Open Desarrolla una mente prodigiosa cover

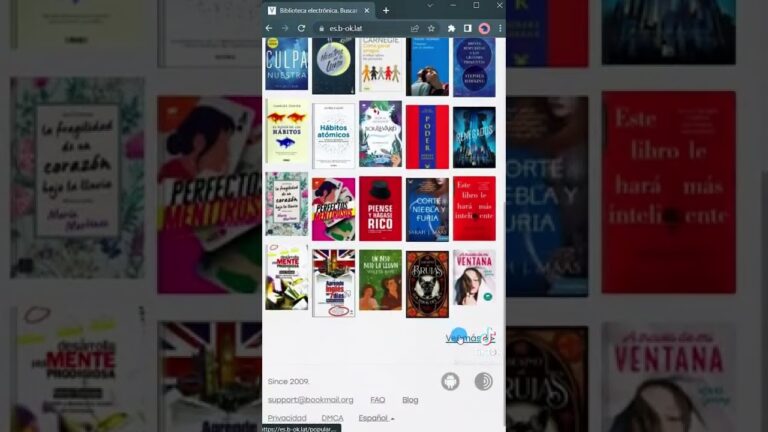[x=287, y=277]
